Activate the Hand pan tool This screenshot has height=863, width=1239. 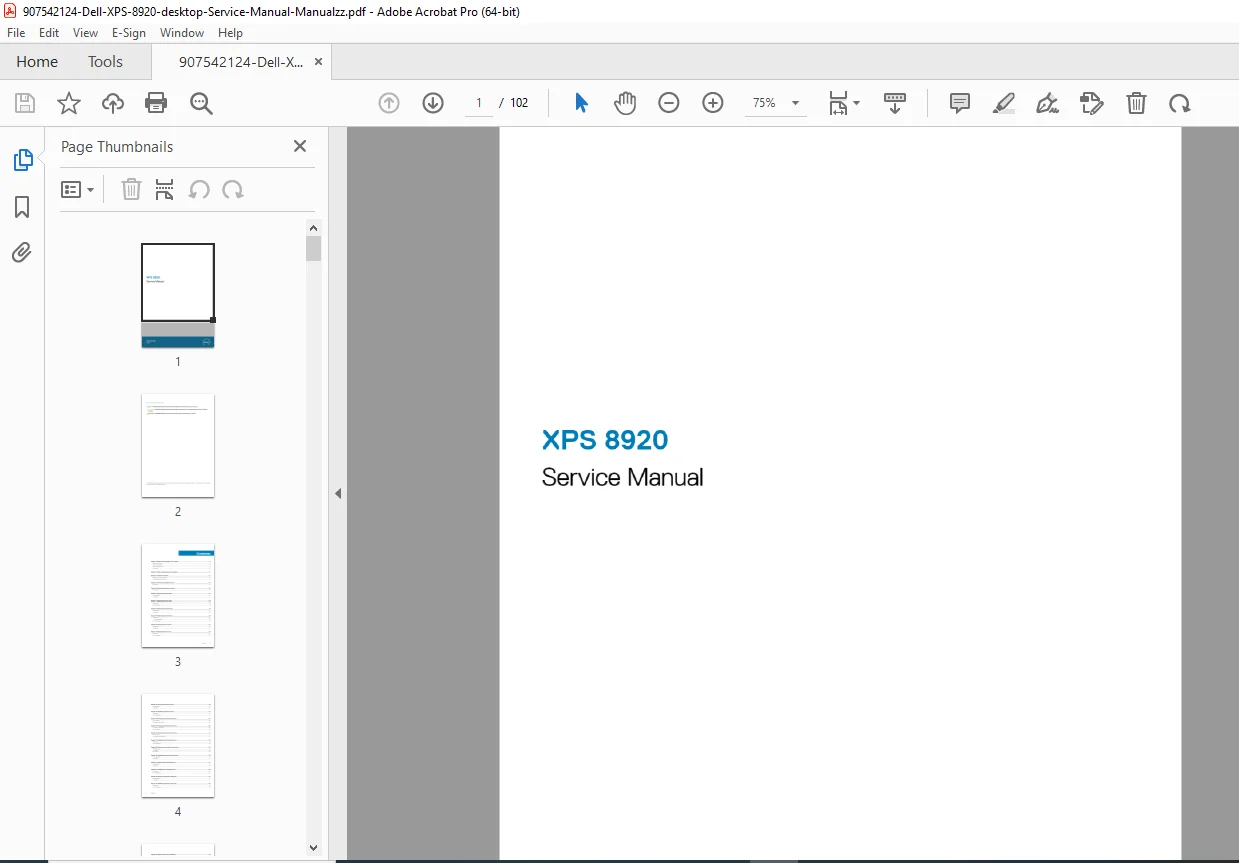point(625,103)
